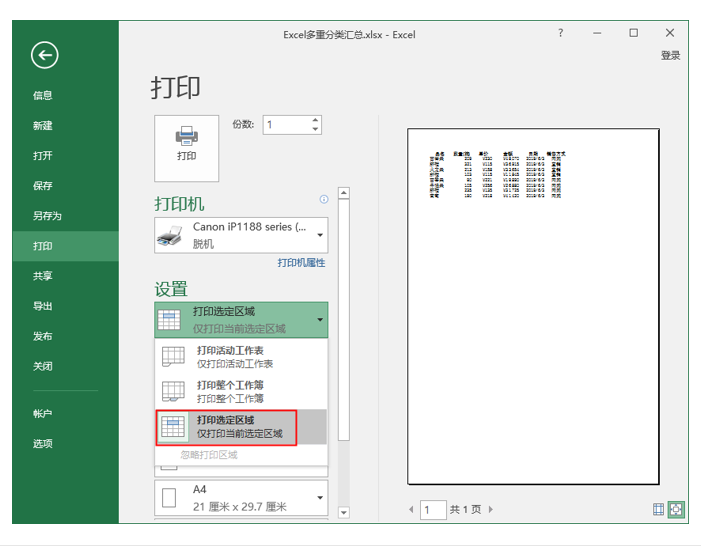
Task: Open the New (新建) sidebar tab
Action: 42,126
